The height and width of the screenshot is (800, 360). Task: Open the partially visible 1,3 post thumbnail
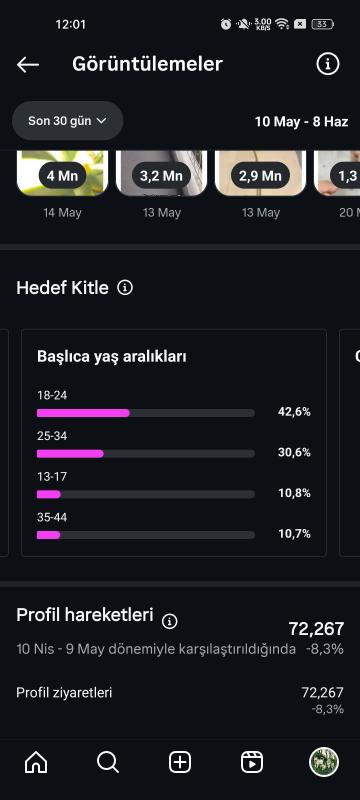(x=338, y=173)
